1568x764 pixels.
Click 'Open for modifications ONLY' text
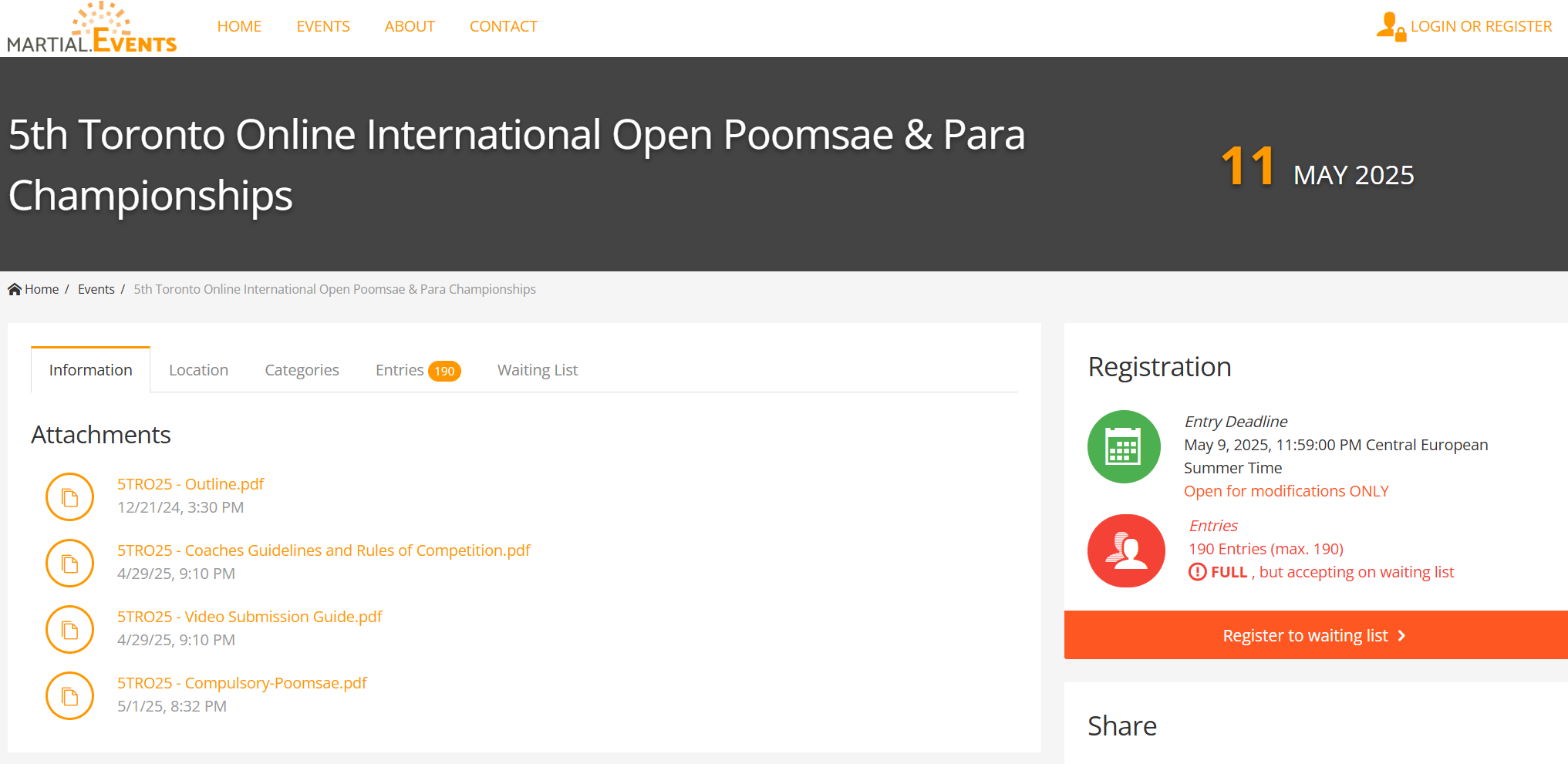coord(1286,491)
